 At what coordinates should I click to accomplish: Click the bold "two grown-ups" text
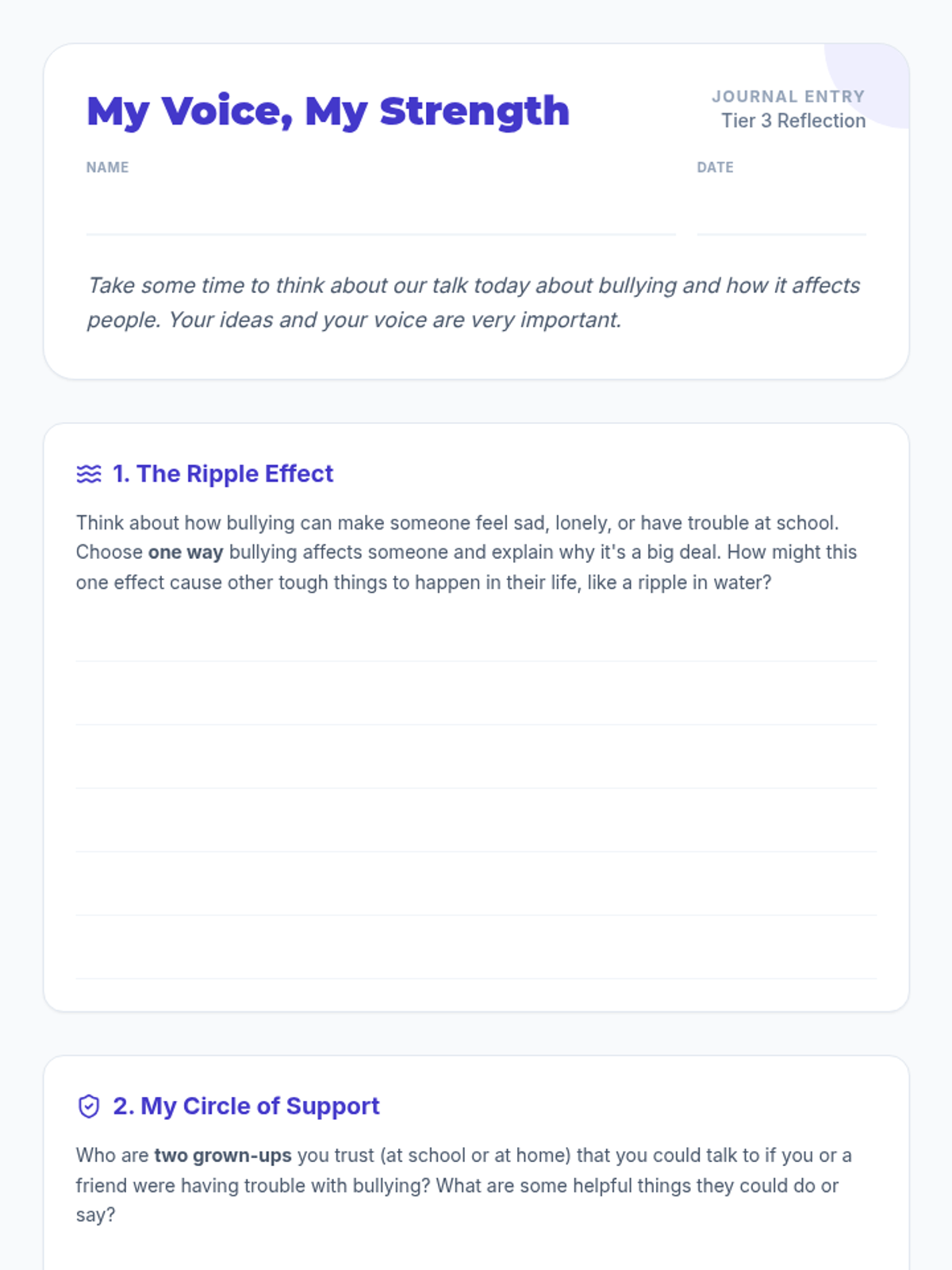coord(223,1156)
